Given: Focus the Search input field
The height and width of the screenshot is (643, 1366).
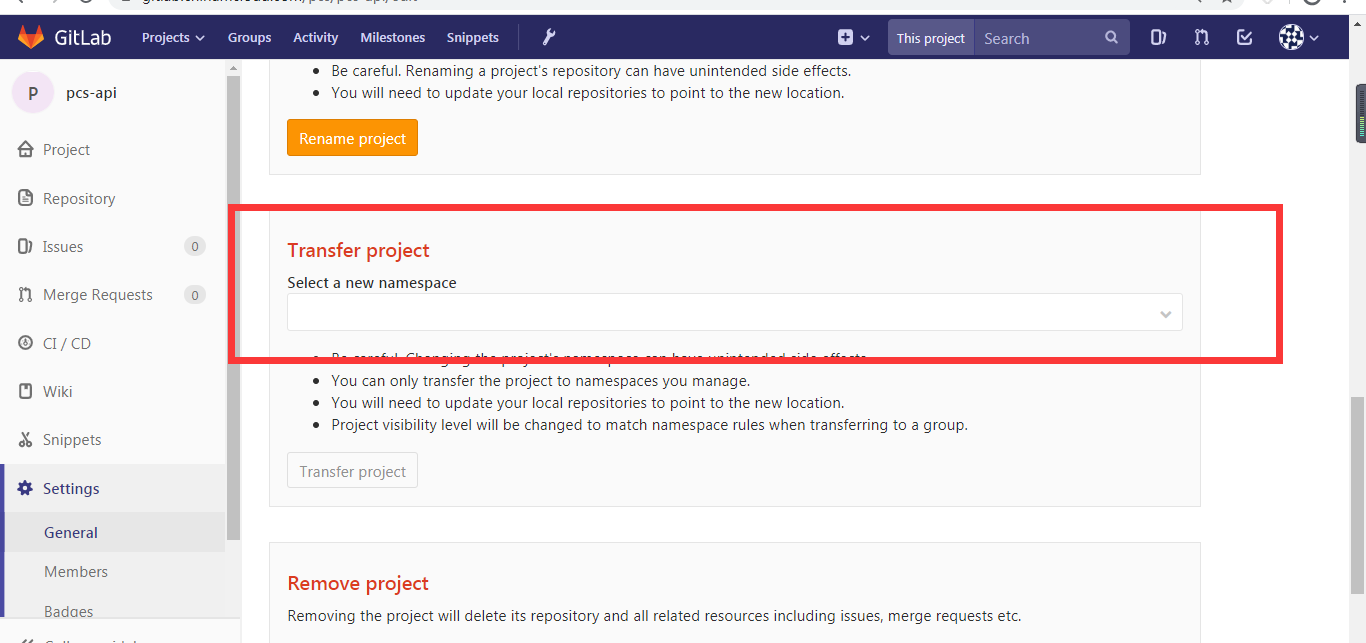Looking at the screenshot, I should 1040,38.
